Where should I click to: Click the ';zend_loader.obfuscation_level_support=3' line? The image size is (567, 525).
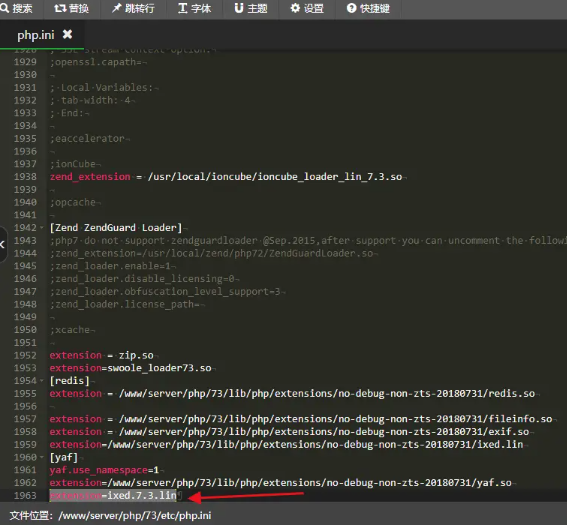pos(165,292)
